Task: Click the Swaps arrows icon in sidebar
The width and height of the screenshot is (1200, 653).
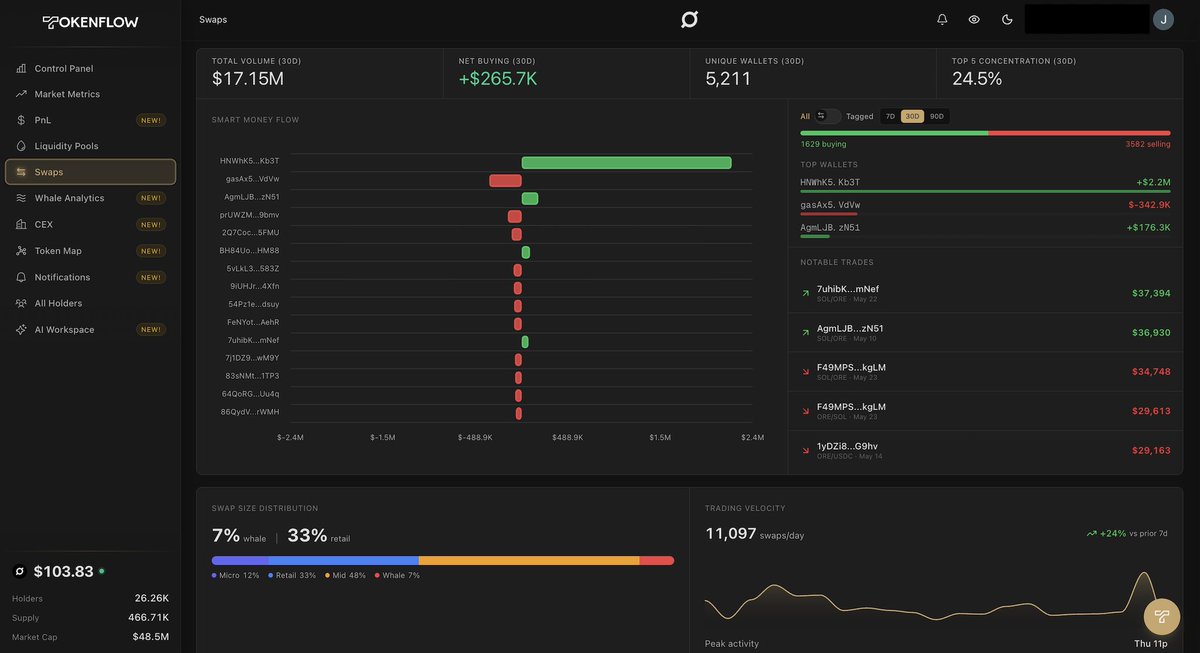Action: coord(21,172)
